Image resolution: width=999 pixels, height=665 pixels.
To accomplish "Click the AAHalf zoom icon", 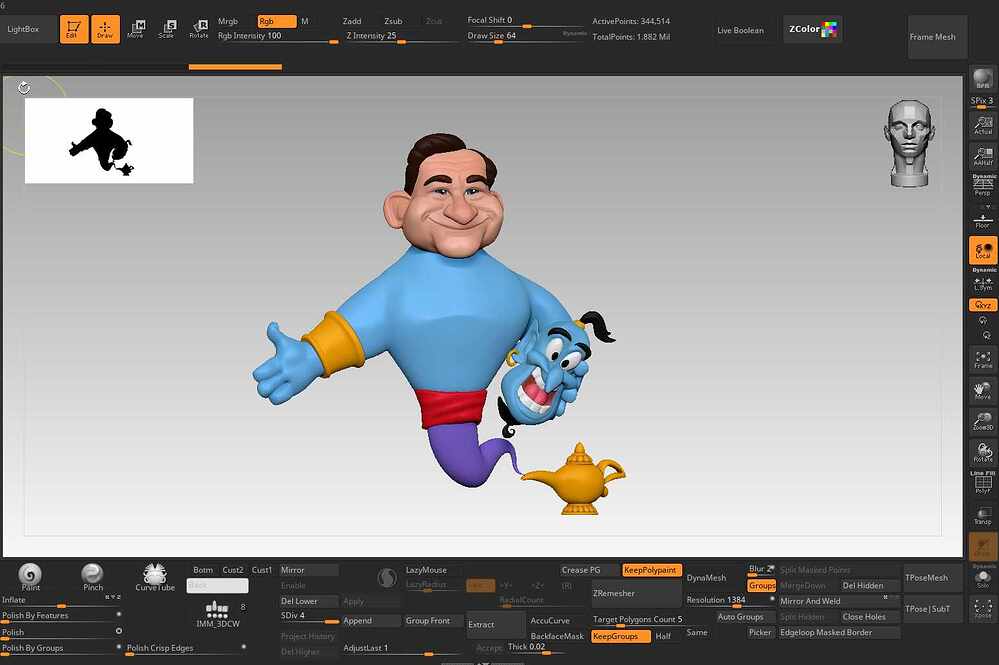I will [x=983, y=155].
